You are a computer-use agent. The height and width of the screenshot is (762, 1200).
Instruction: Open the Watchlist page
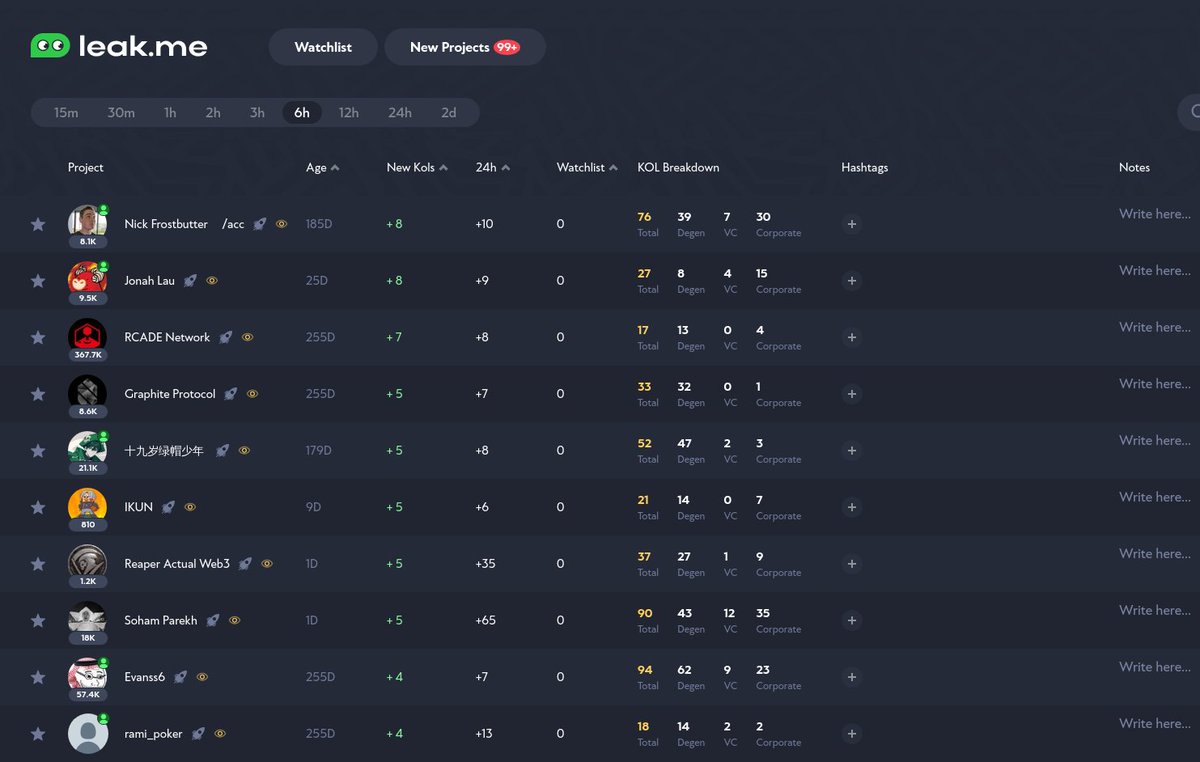(x=322, y=46)
